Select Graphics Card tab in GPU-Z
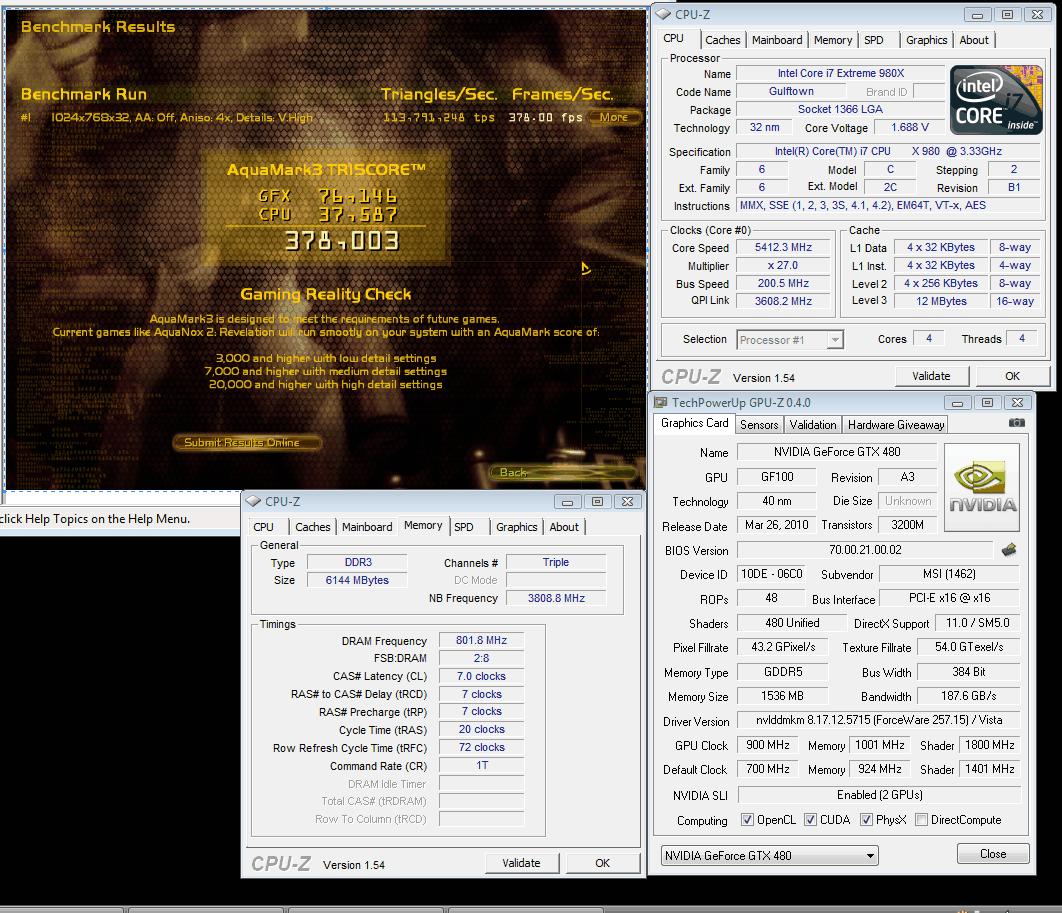Screen dimensions: 1062x913 pos(694,423)
